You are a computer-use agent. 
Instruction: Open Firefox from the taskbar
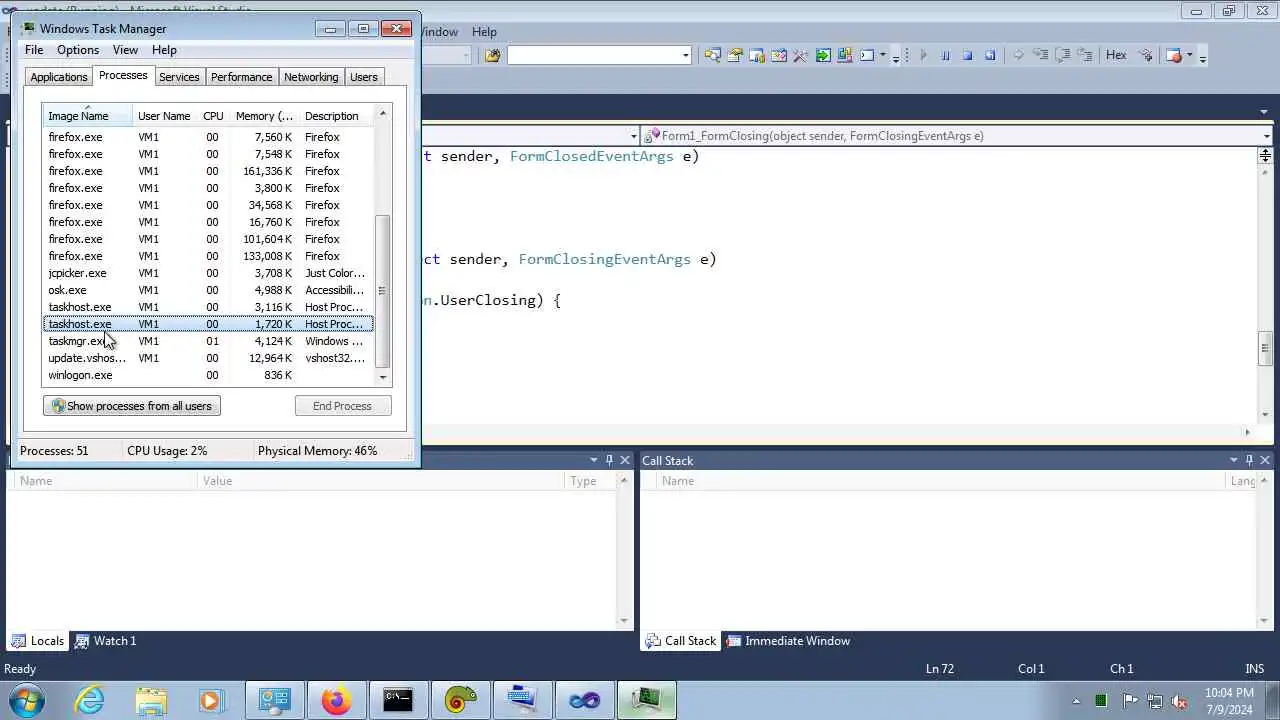click(336, 700)
